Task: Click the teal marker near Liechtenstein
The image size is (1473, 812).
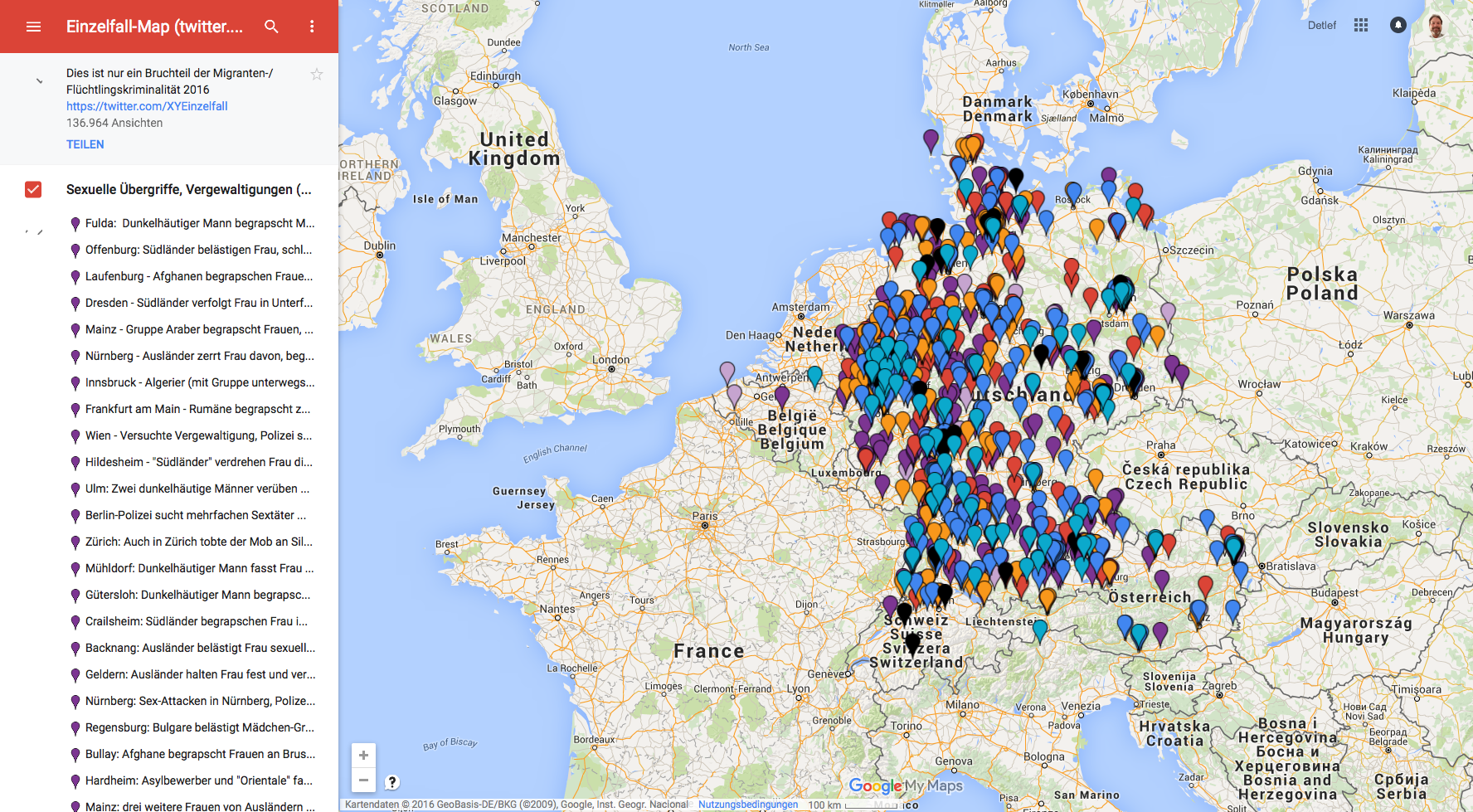Action: (x=1039, y=630)
